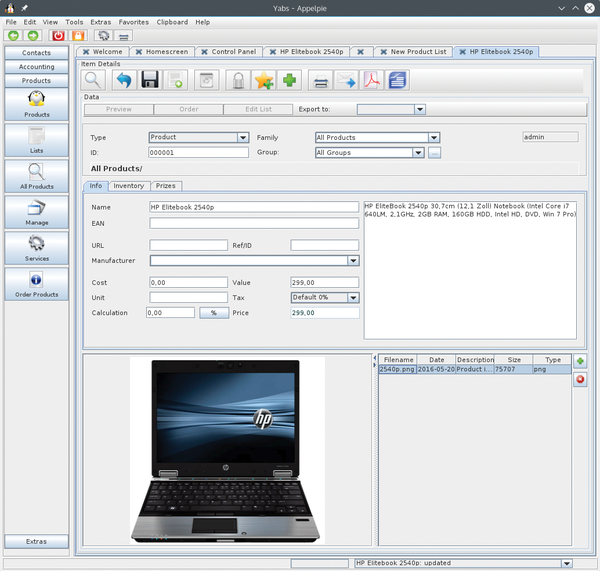
Task: Click the blue document export icon
Action: pyautogui.click(x=397, y=80)
